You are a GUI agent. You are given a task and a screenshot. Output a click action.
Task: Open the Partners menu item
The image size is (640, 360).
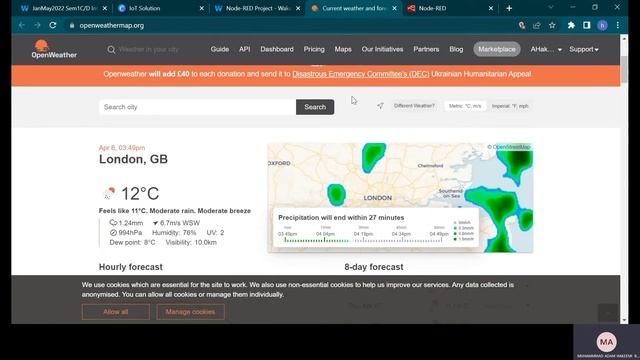click(426, 49)
